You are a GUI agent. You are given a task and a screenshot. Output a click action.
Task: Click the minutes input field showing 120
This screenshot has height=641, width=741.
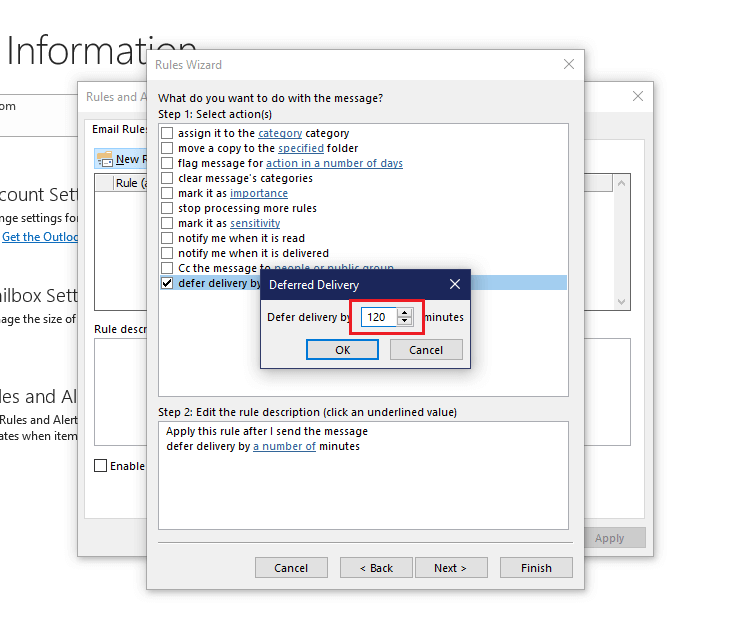[379, 317]
